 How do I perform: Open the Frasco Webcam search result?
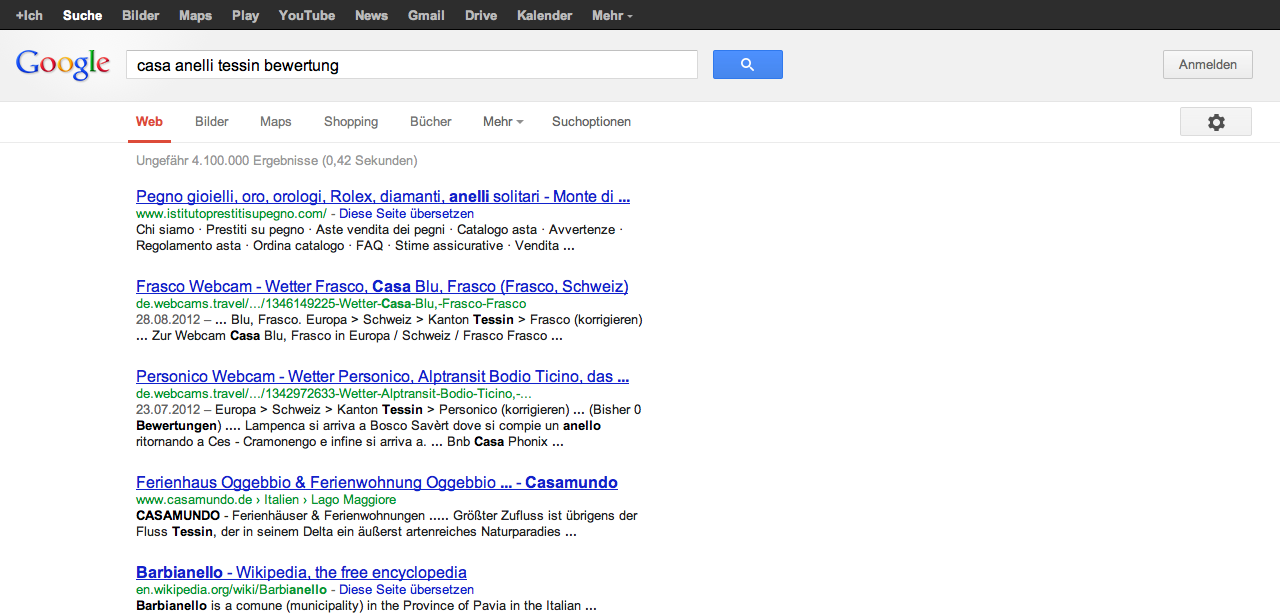click(x=382, y=287)
